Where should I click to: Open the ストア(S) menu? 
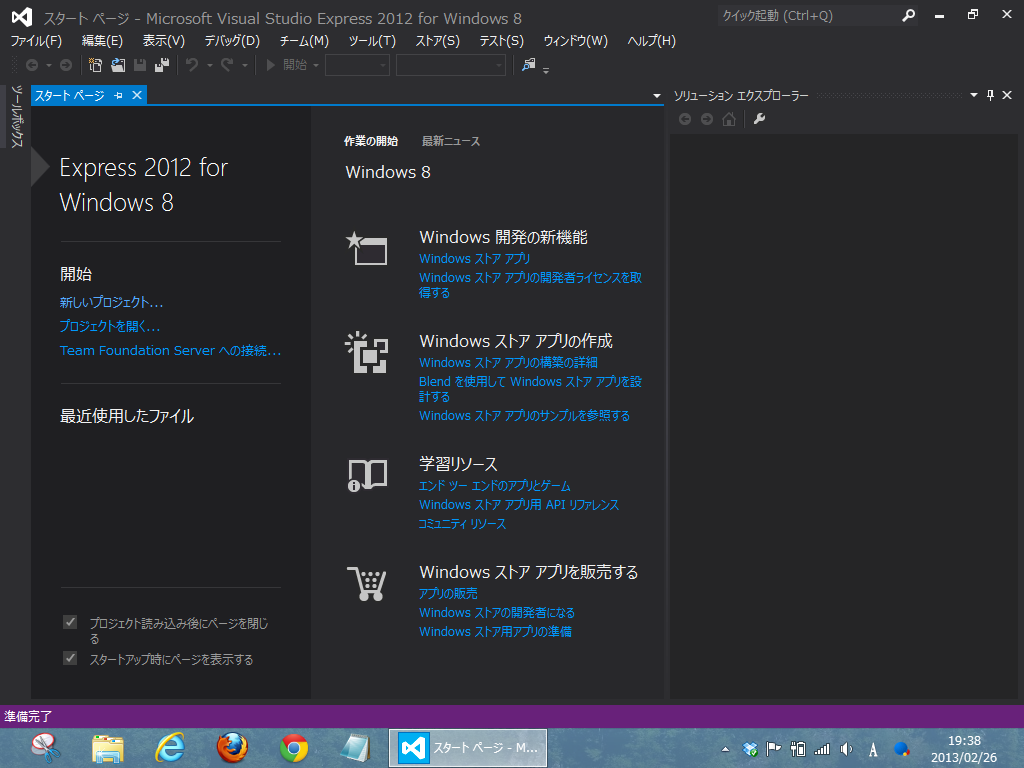[x=438, y=40]
